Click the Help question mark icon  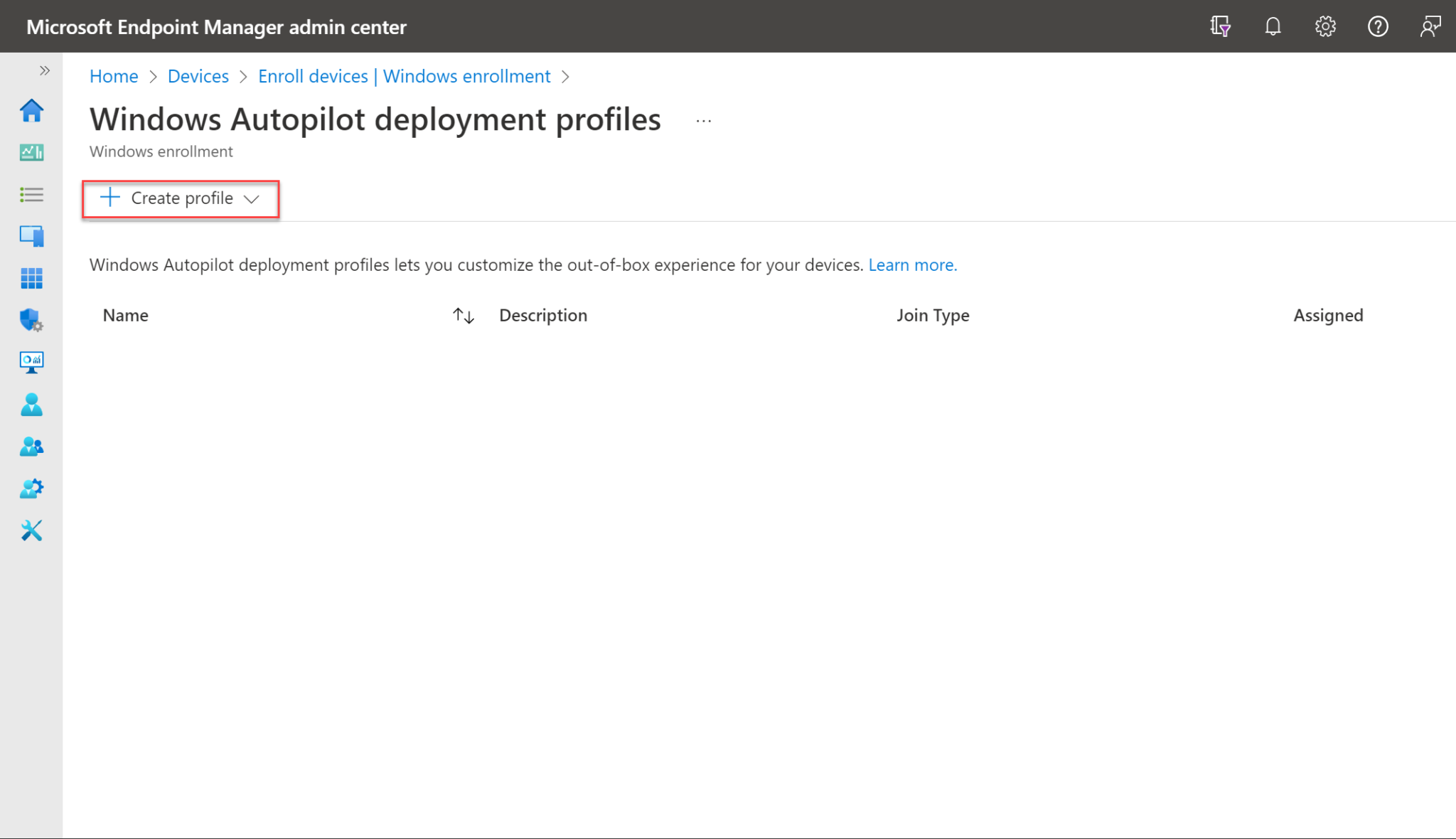click(x=1378, y=27)
